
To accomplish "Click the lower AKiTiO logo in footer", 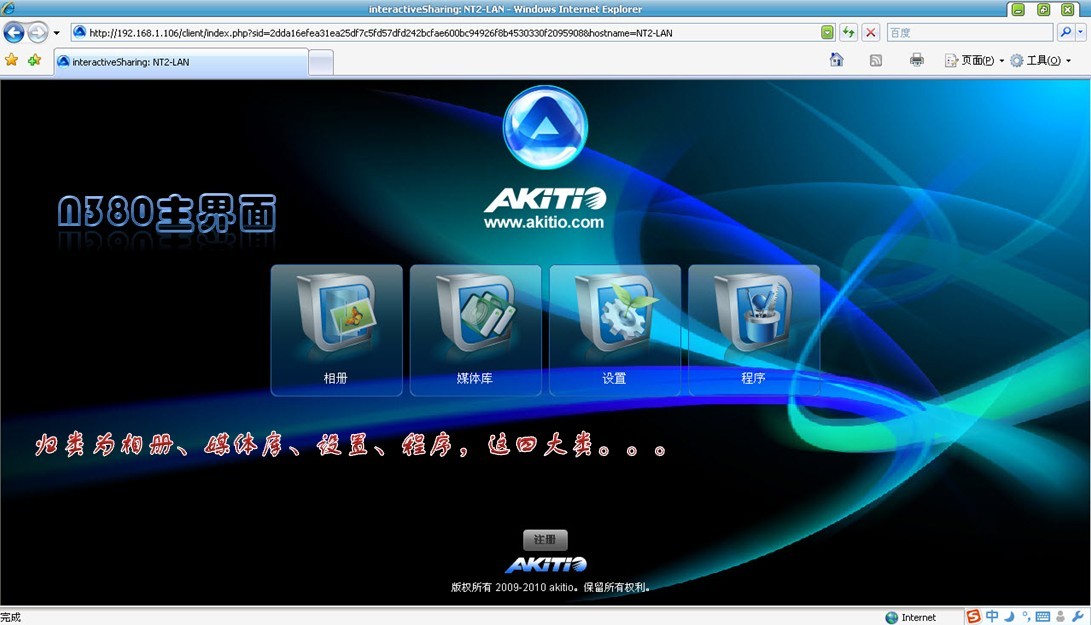I will point(546,564).
